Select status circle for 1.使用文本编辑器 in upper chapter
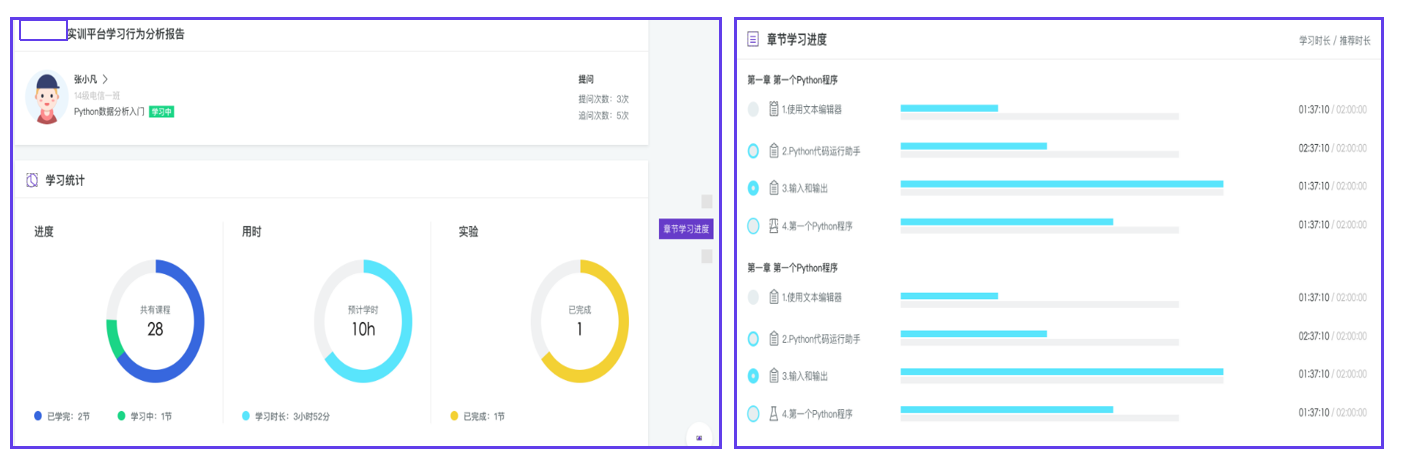Image resolution: width=1405 pixels, height=461 pixels. point(753,109)
